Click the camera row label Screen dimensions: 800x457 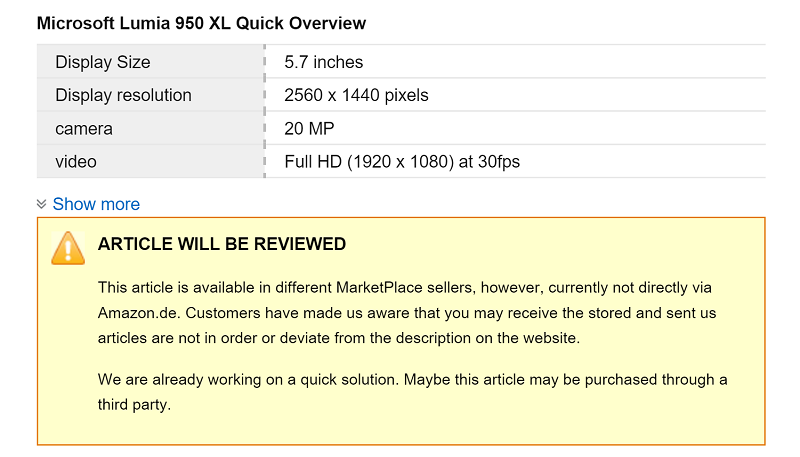pos(84,129)
